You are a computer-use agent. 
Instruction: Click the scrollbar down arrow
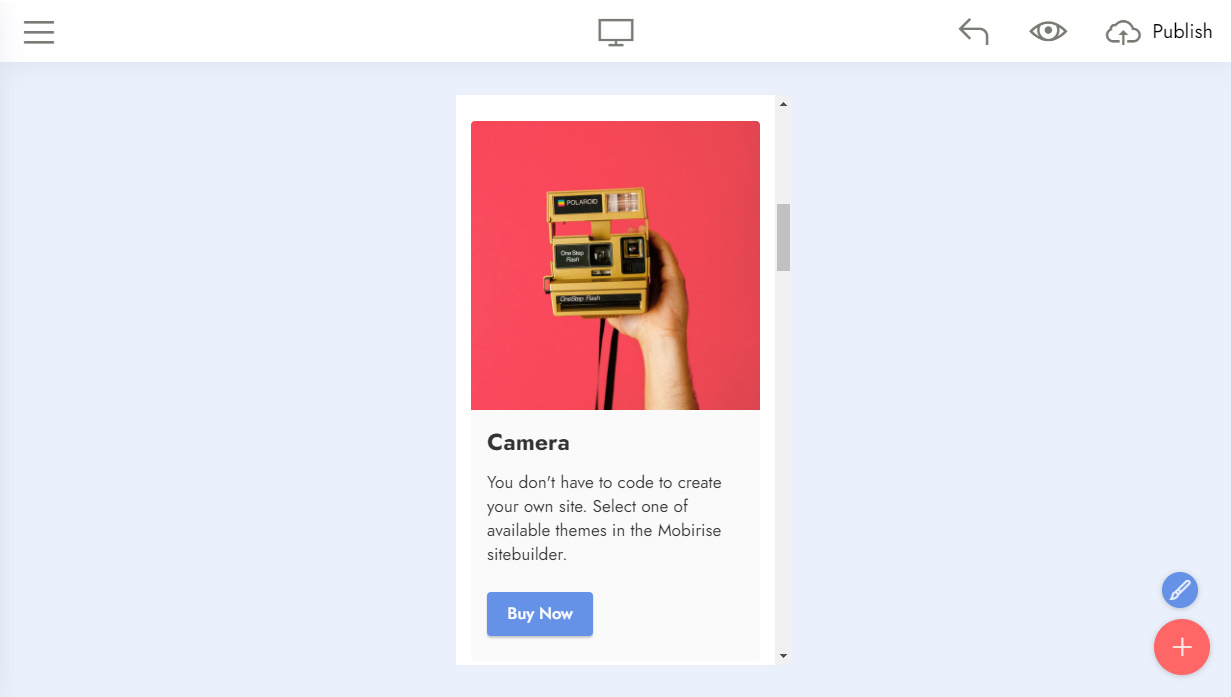(783, 656)
